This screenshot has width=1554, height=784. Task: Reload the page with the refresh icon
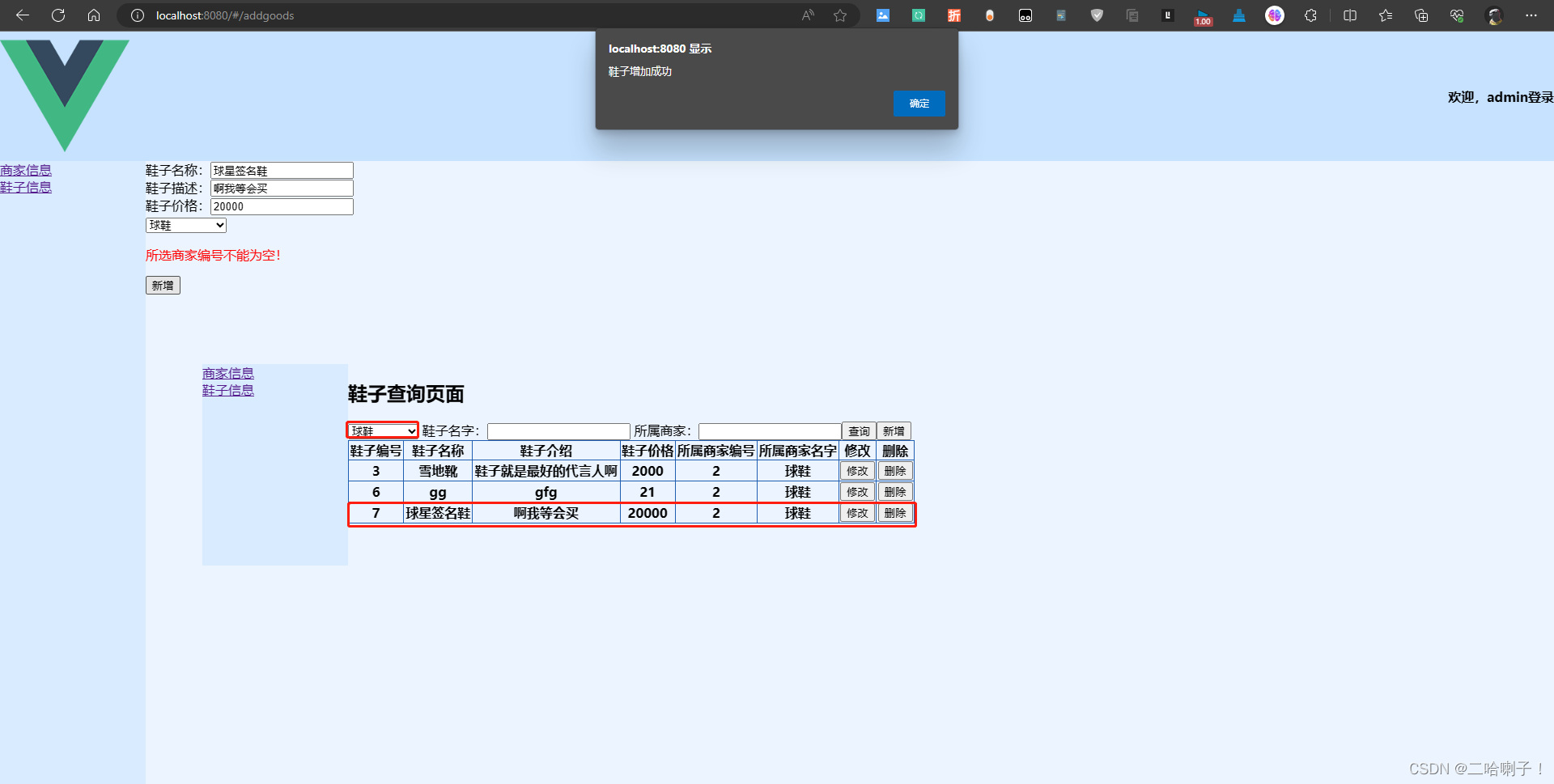[58, 15]
